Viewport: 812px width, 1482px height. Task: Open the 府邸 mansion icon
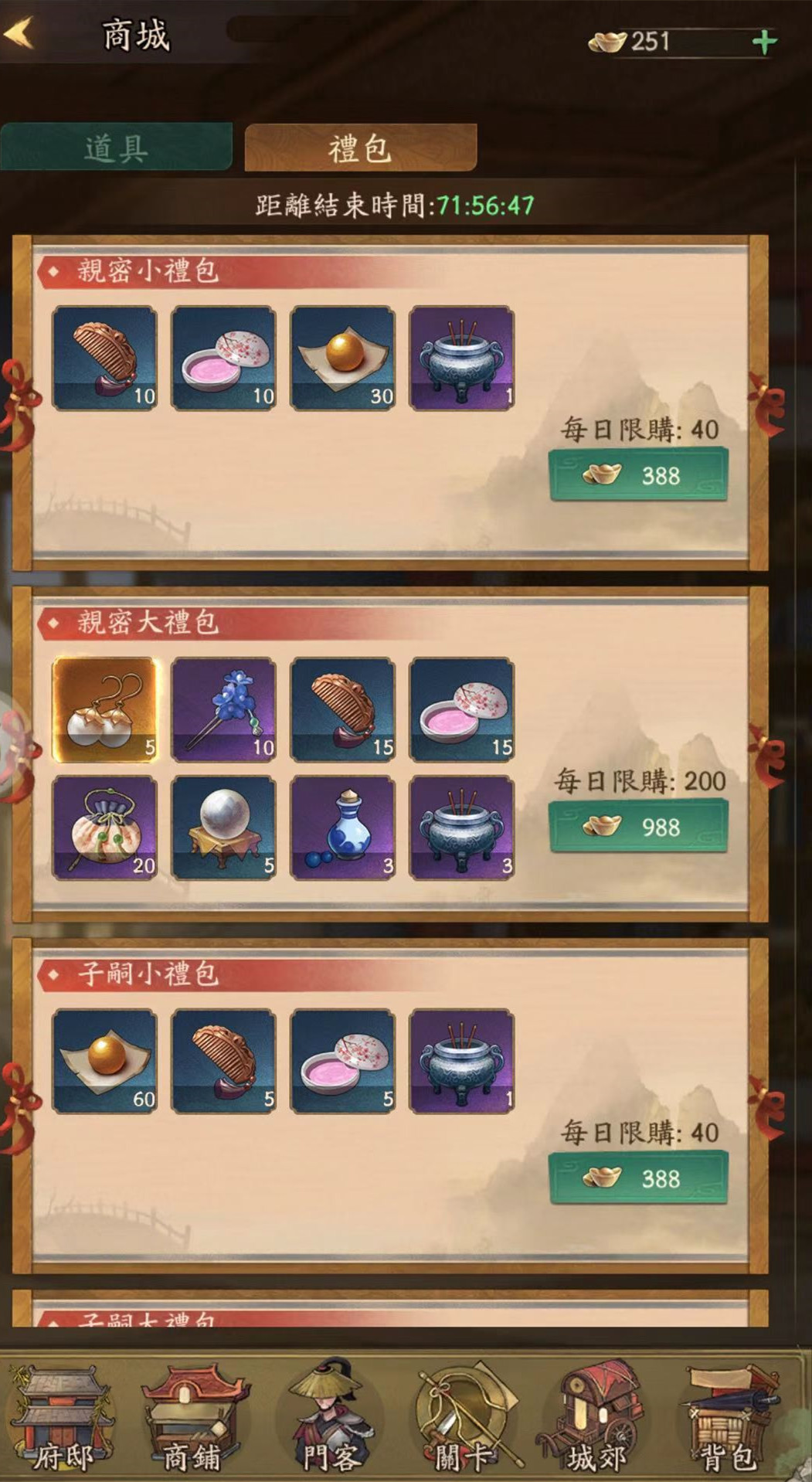(62, 1420)
